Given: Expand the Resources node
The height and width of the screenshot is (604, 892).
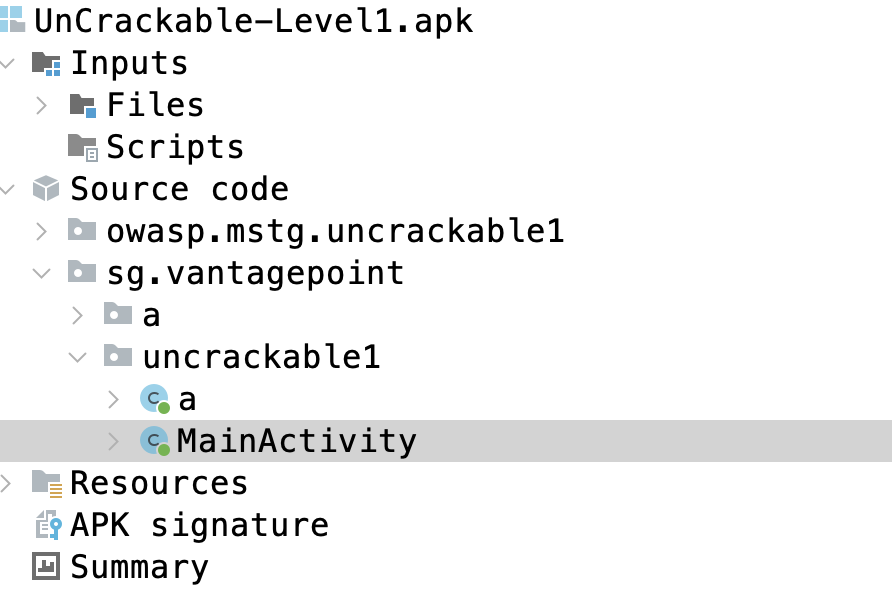Looking at the screenshot, I should coord(6,483).
